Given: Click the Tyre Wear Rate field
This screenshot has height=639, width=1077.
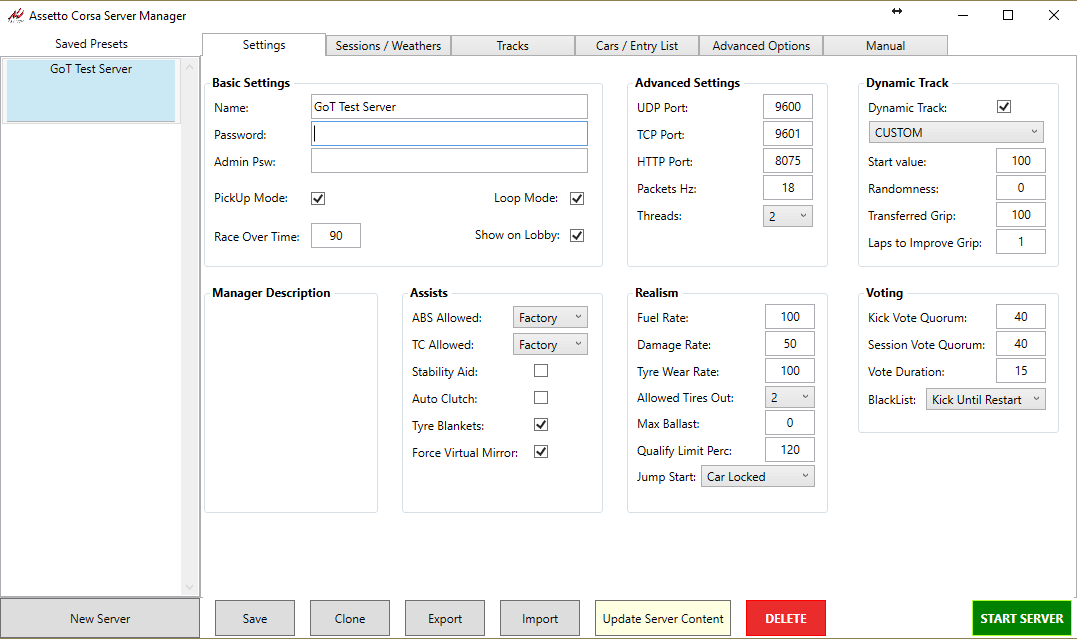Looking at the screenshot, I should pos(790,370).
